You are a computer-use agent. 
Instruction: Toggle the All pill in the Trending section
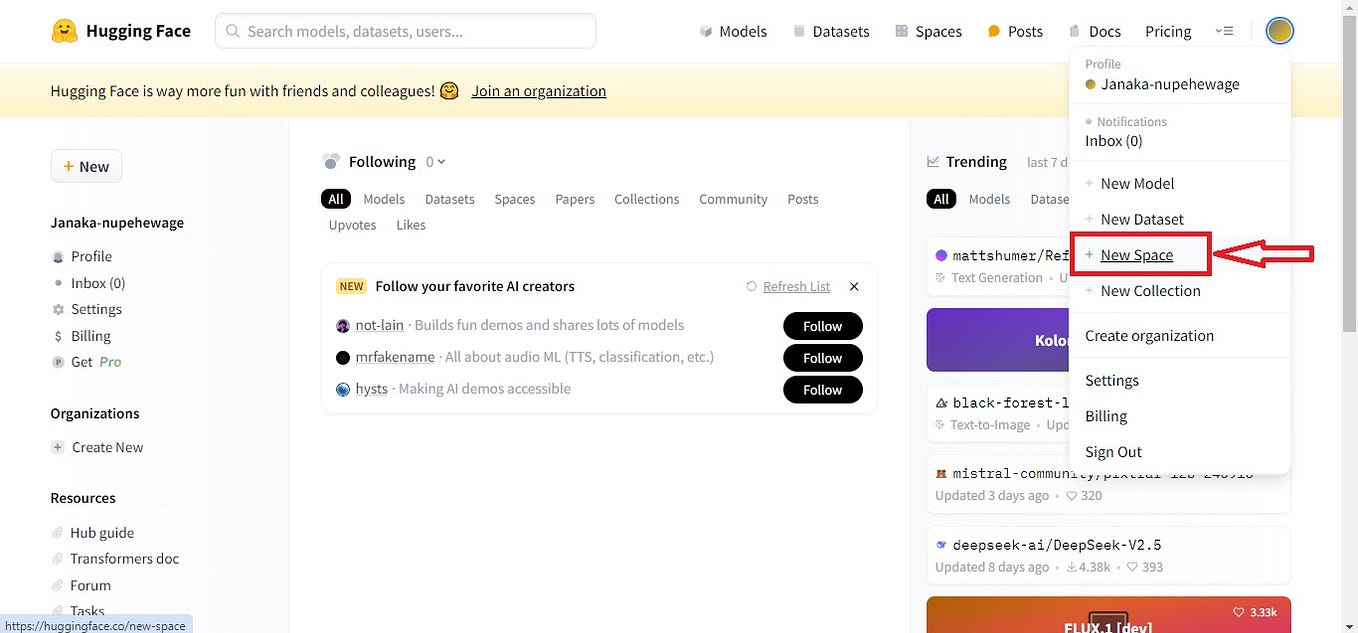[940, 198]
